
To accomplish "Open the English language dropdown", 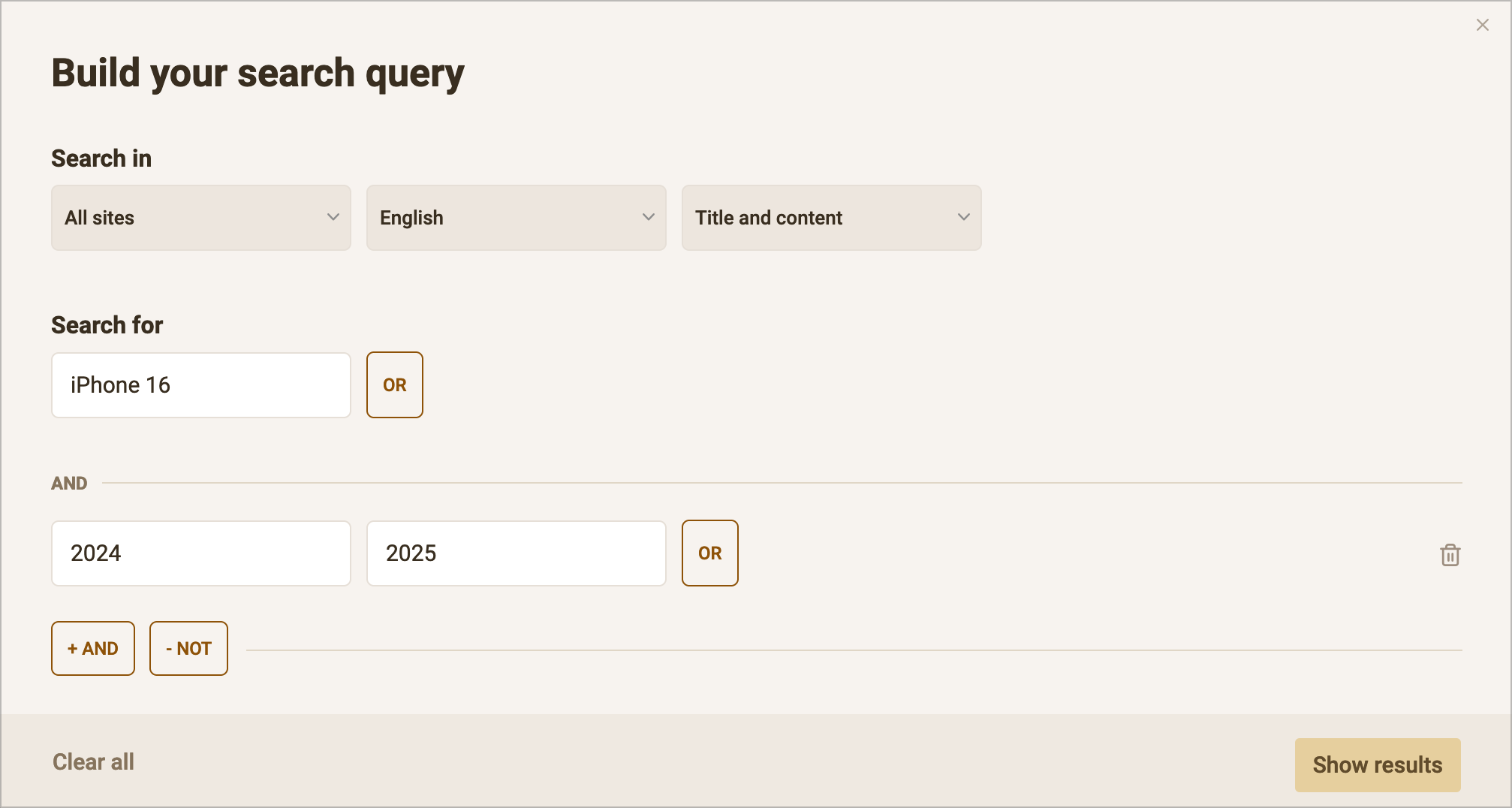I will 516,218.
